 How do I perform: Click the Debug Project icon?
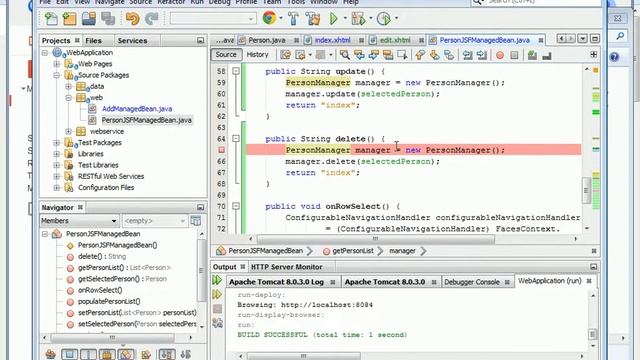(358, 18)
